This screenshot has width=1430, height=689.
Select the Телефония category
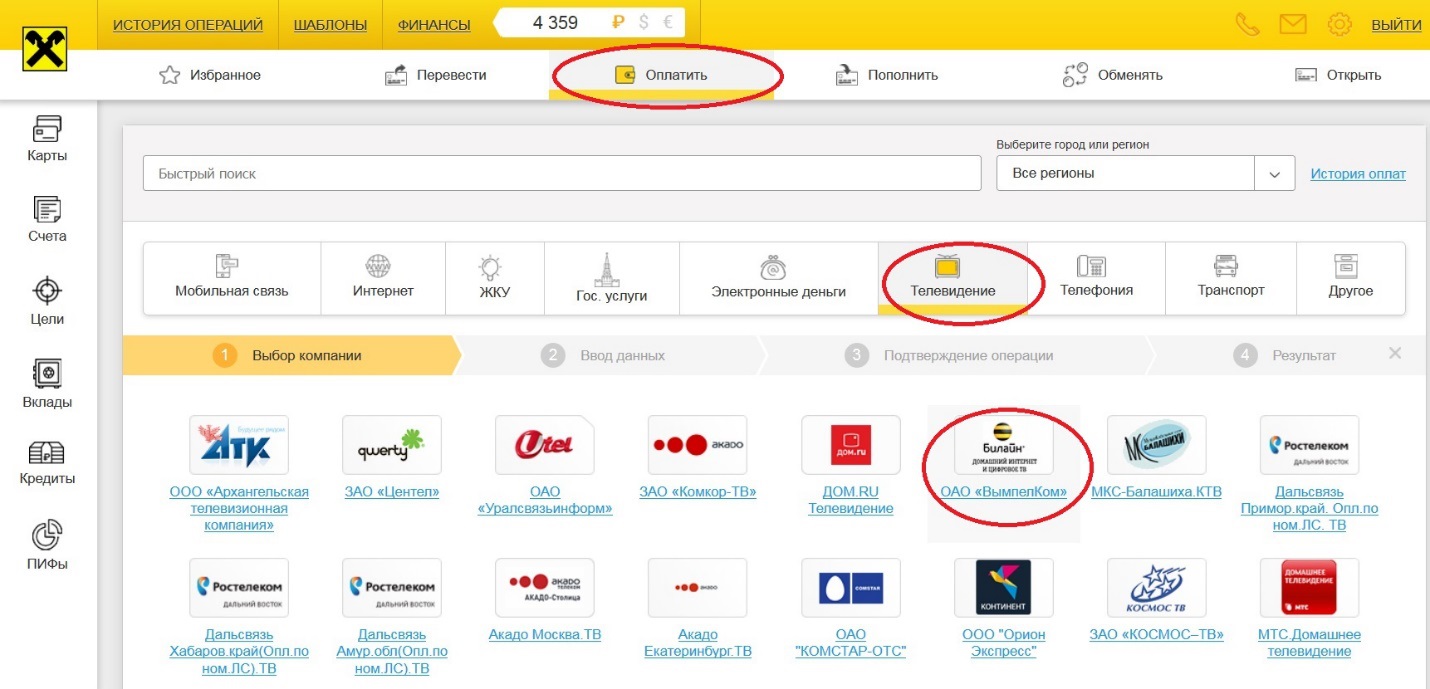(1097, 278)
